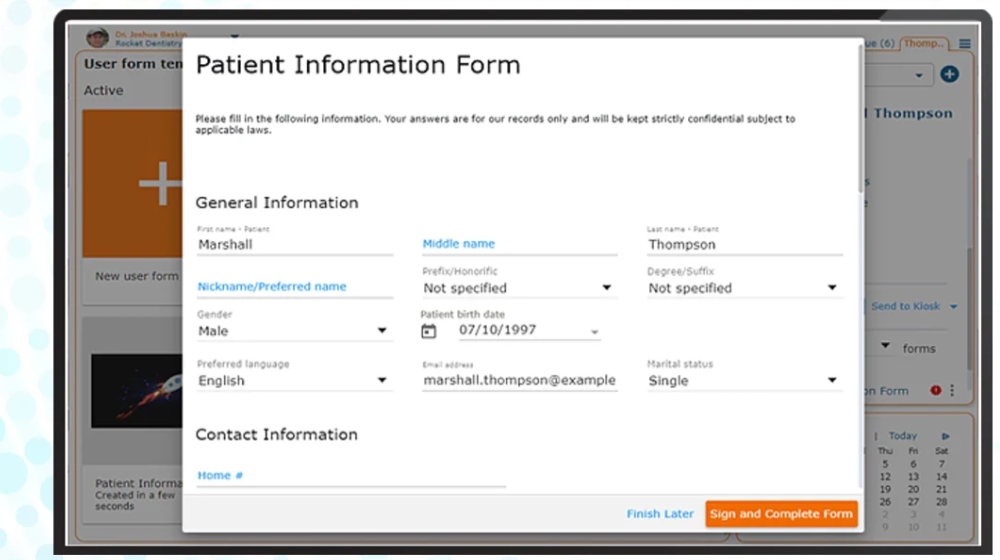Click the Nickname/Preferred name field

click(x=295, y=286)
